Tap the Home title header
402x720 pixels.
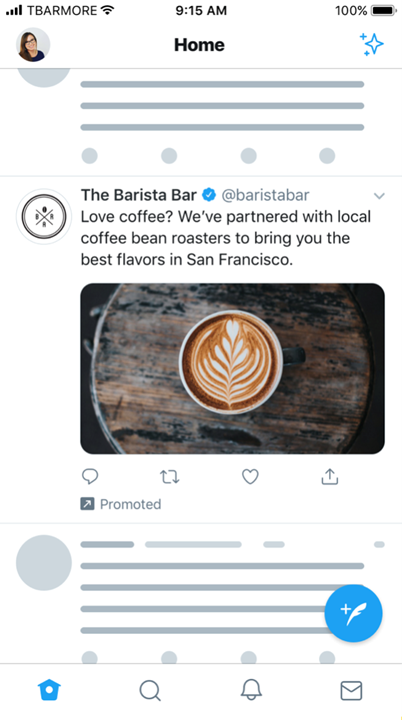(x=199, y=45)
